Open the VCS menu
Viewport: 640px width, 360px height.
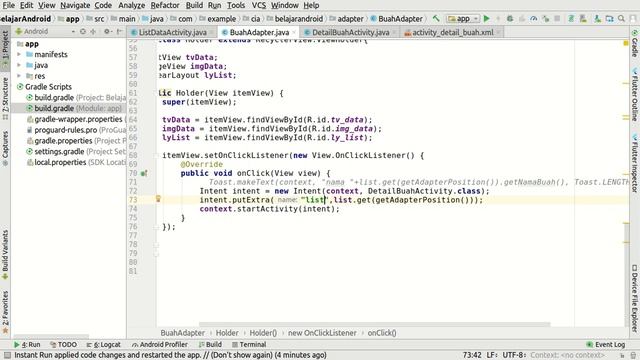tap(259, 5)
